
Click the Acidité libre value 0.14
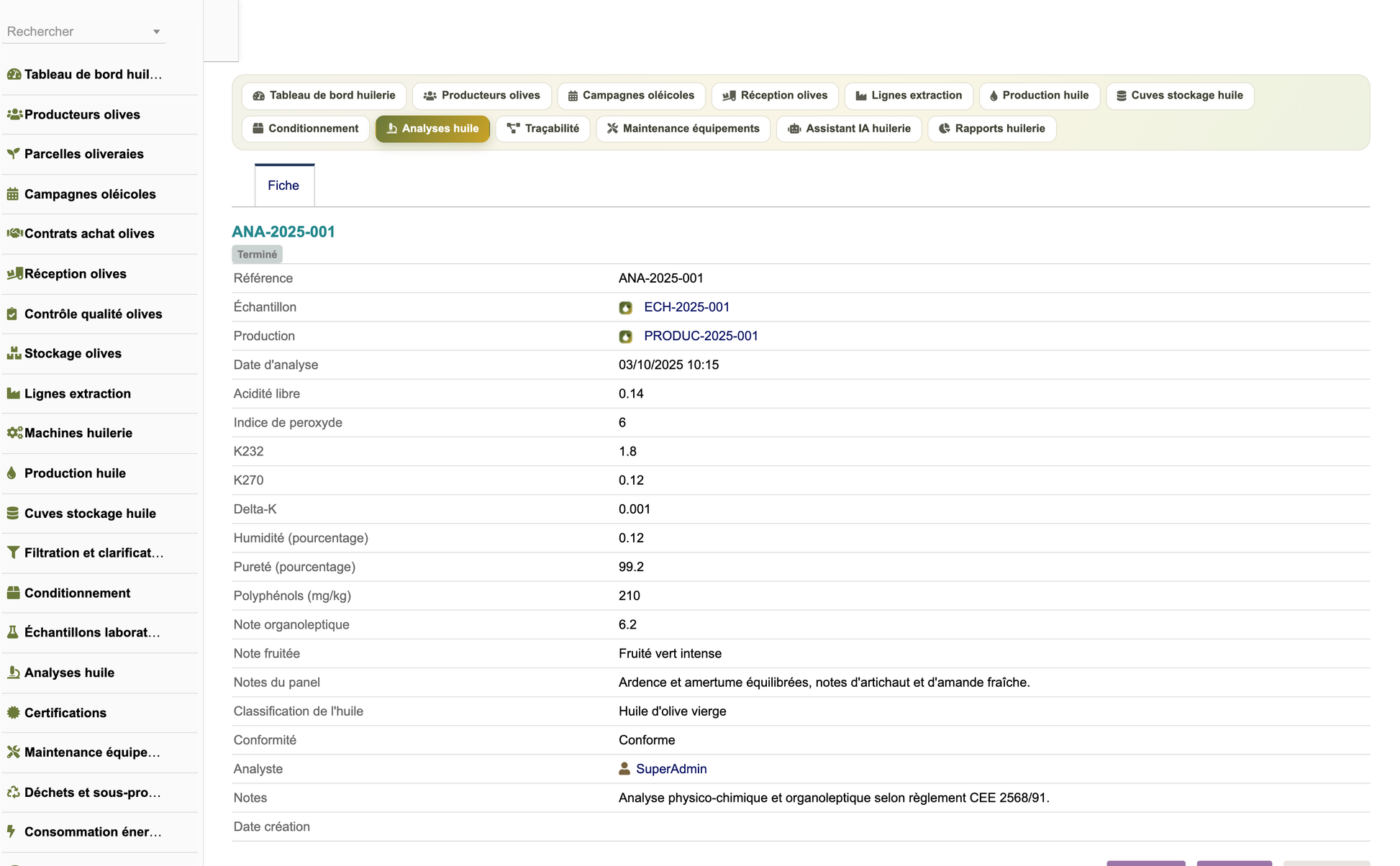point(631,393)
